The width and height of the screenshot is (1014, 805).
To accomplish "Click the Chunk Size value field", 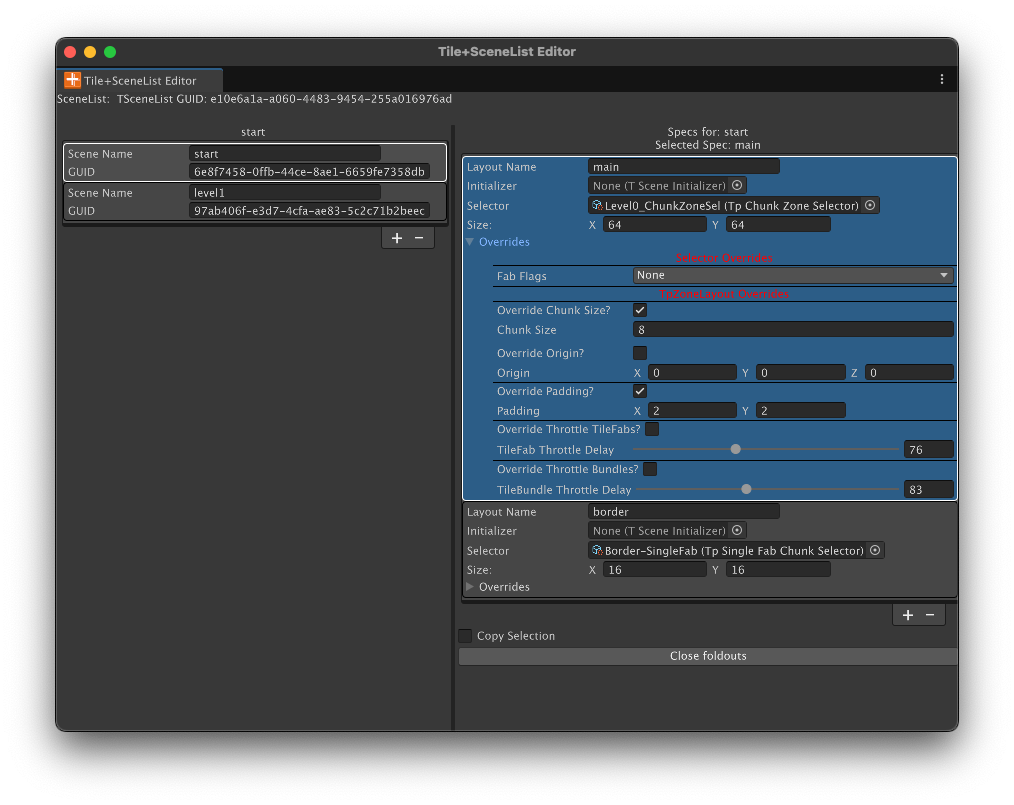I will (x=793, y=330).
